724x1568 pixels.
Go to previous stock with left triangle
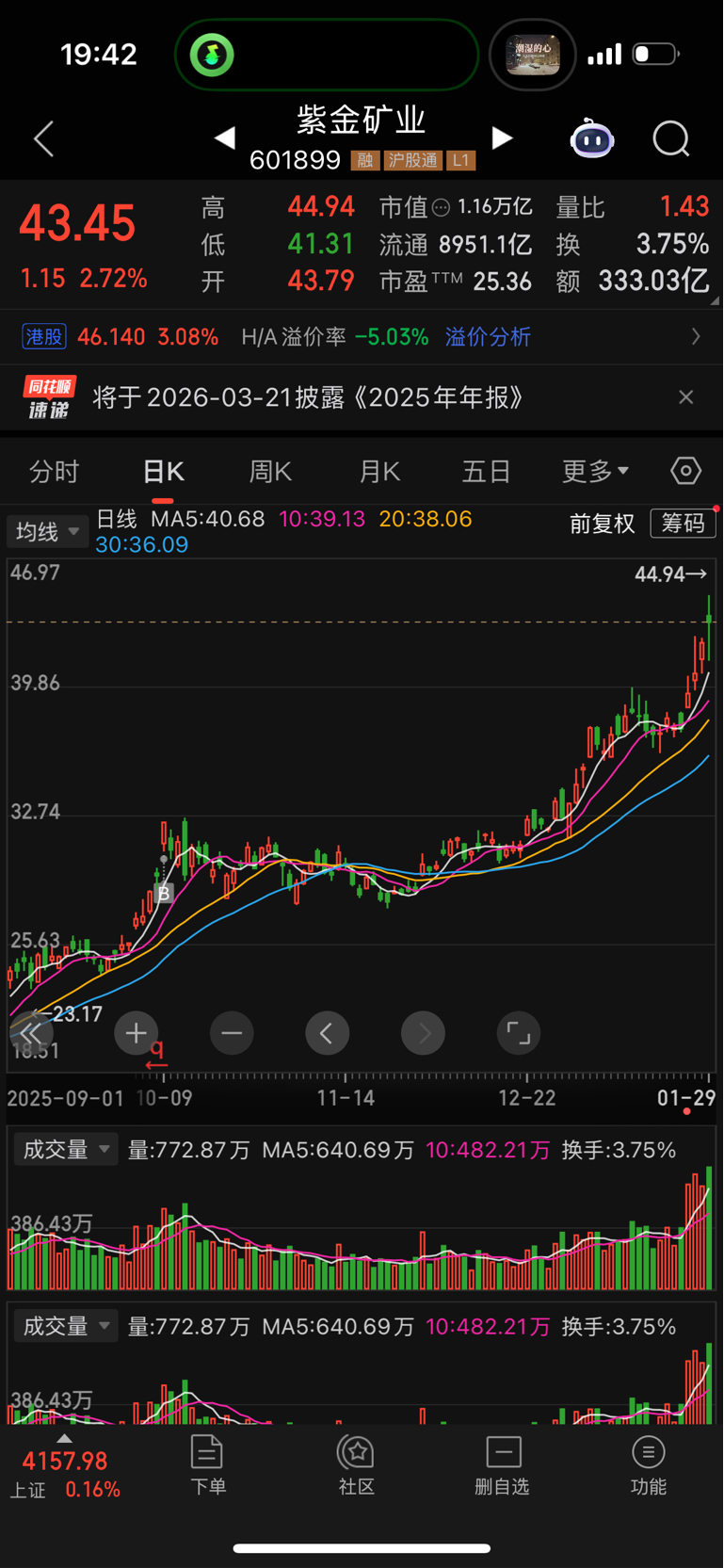pyautogui.click(x=224, y=138)
